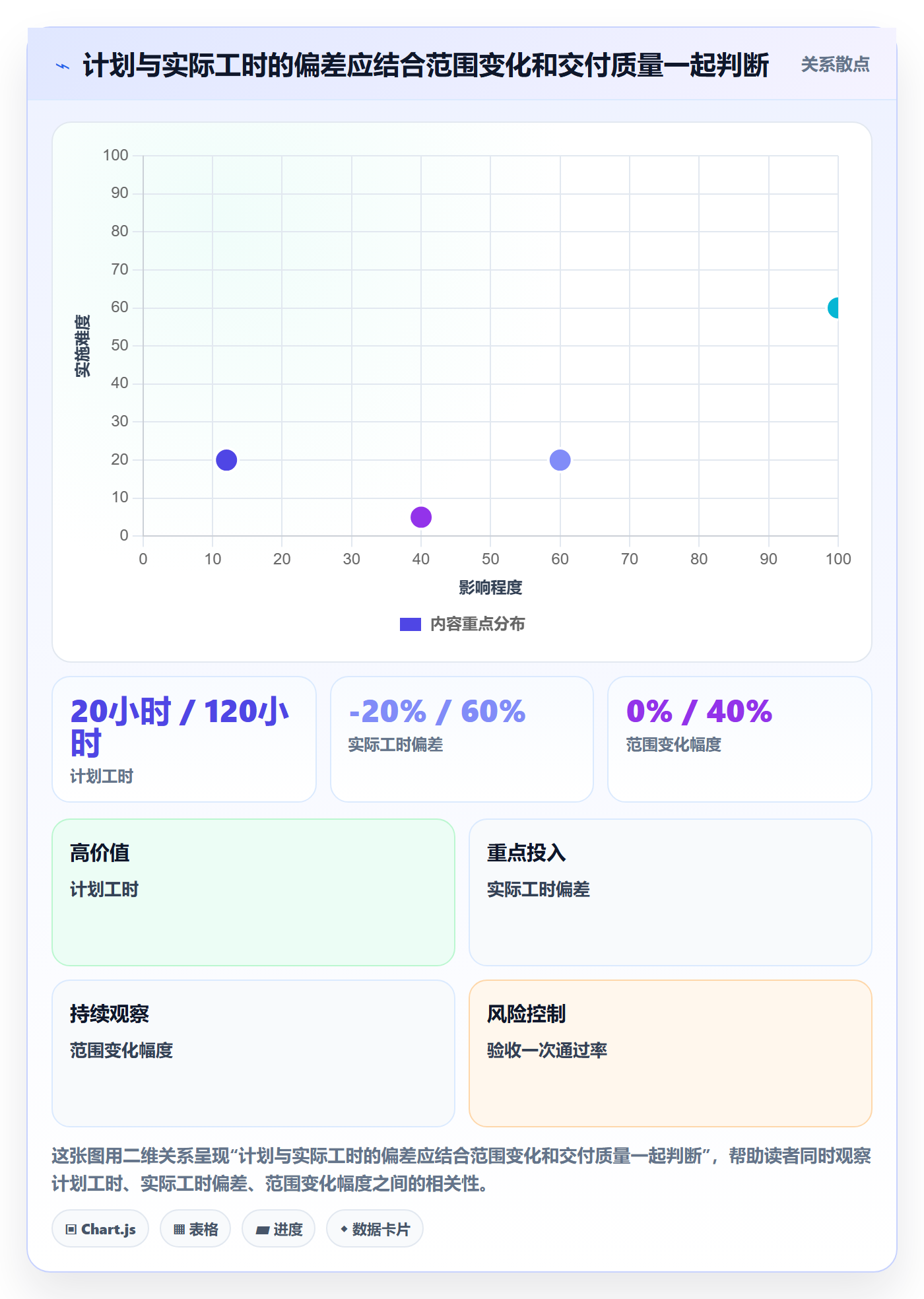Click the value 20小时 / 120小时
924x1299 pixels.
(x=180, y=727)
